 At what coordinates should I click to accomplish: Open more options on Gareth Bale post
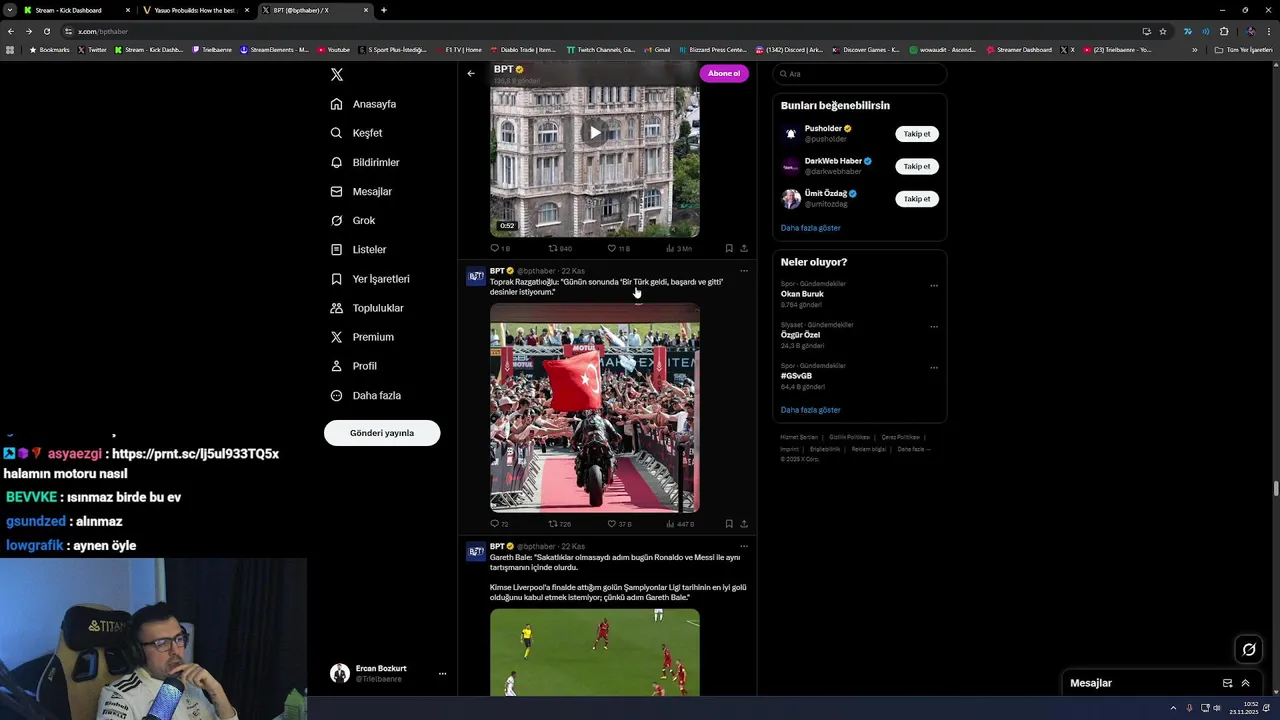743,547
